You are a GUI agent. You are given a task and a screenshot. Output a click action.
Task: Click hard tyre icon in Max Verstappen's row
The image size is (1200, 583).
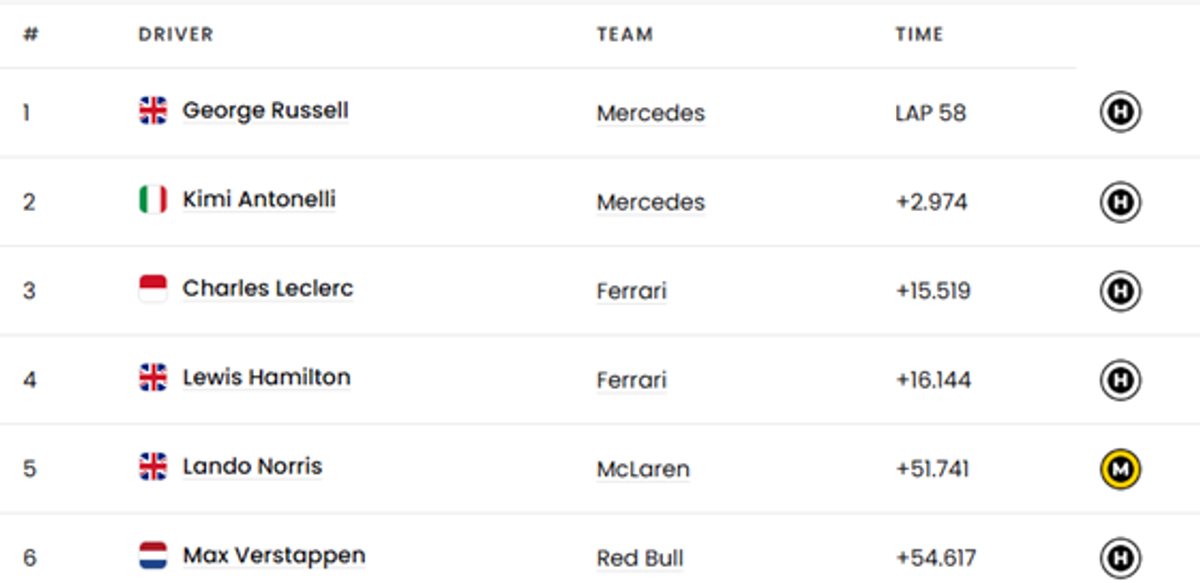point(1120,557)
